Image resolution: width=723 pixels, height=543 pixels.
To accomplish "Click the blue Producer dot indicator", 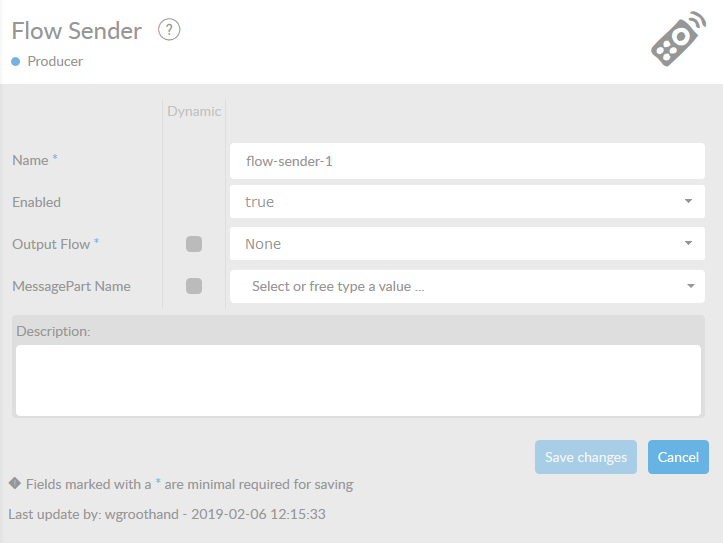I will [x=16, y=62].
